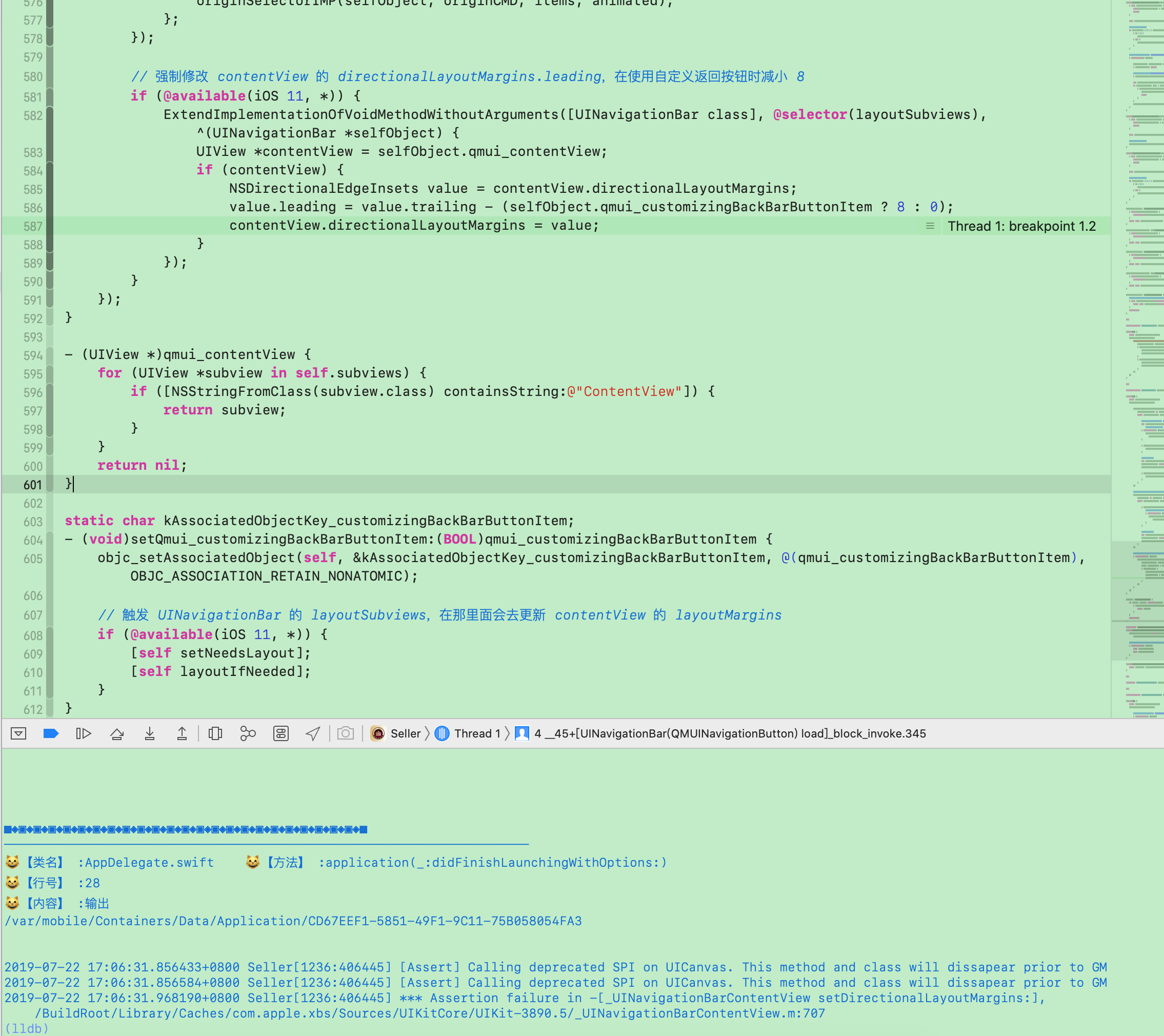Click the (lldb) console input prompt
This screenshot has width=1164, height=1036.
coord(26,1028)
